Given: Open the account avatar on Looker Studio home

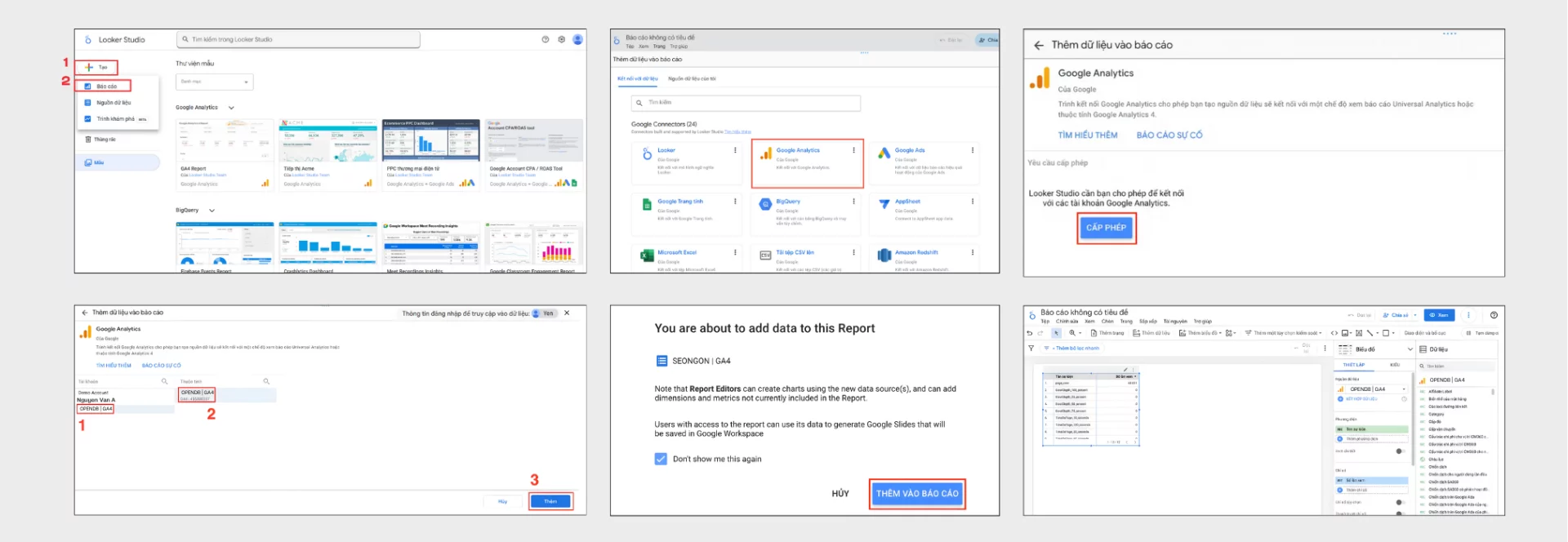Looking at the screenshot, I should 577,39.
